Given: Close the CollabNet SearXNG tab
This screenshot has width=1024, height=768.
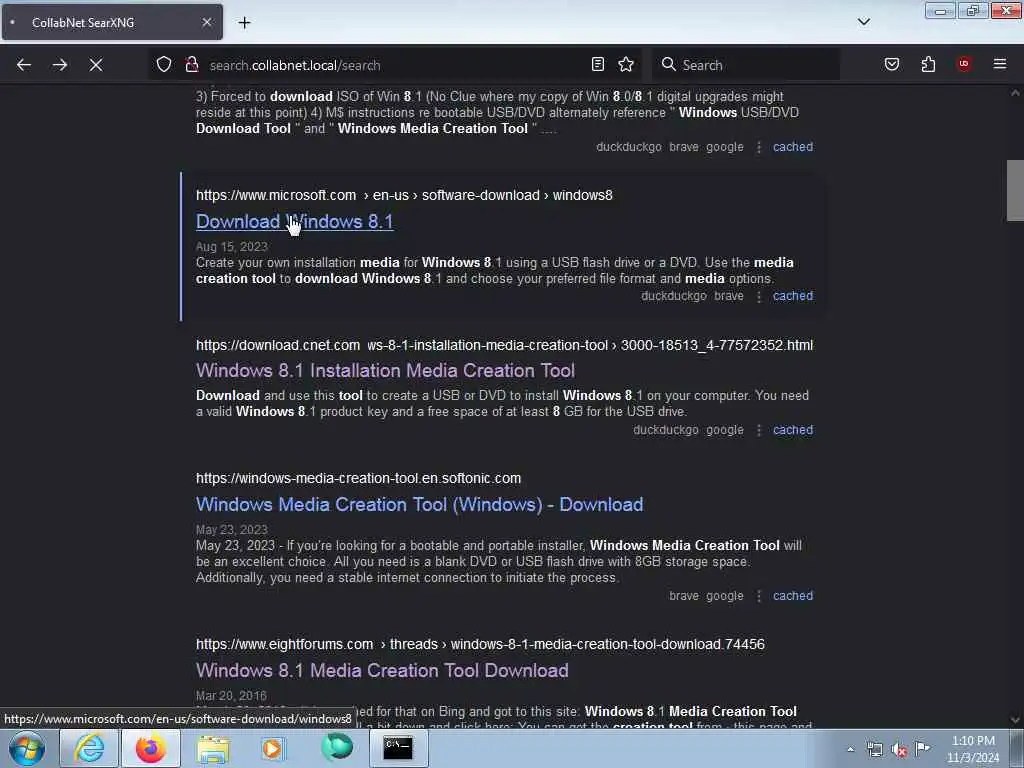Looking at the screenshot, I should point(206,22).
